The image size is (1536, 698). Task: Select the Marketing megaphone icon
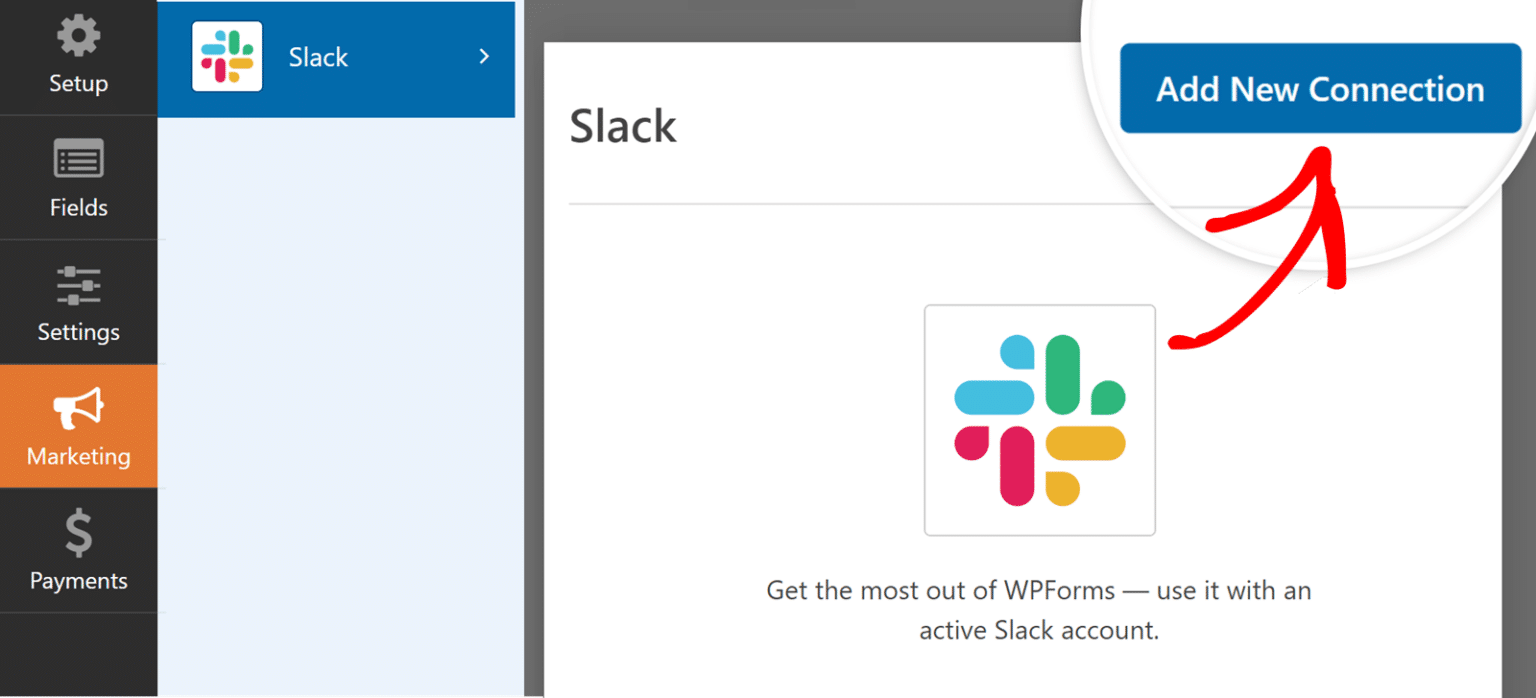click(x=78, y=407)
